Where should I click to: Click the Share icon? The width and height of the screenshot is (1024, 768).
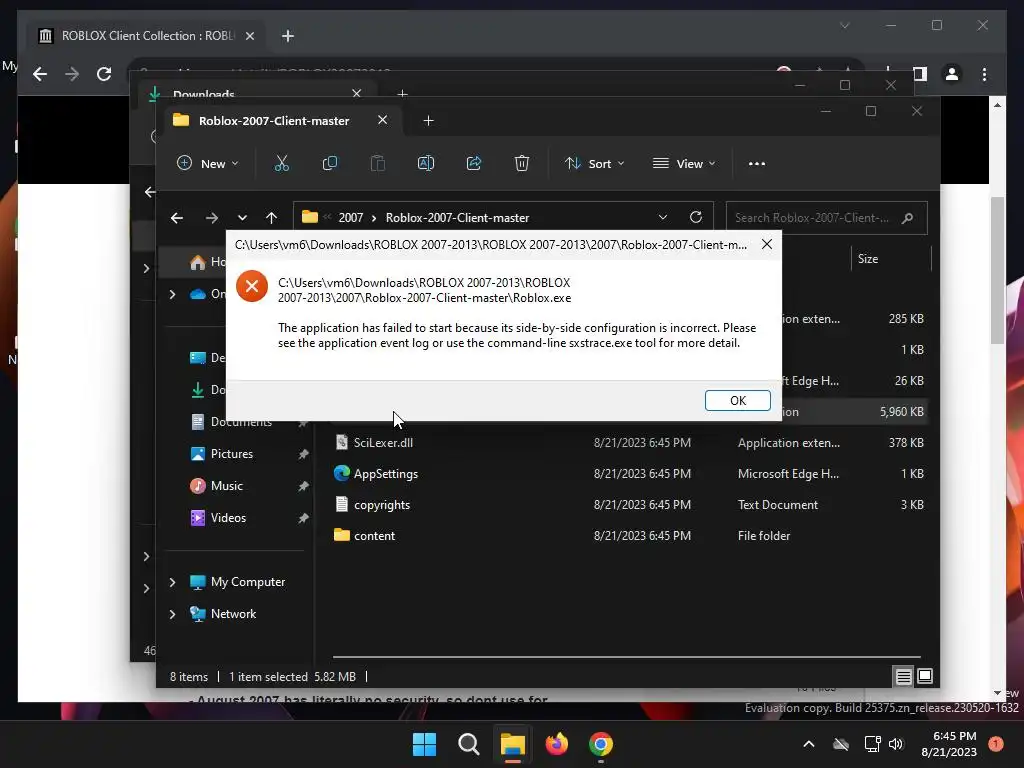coord(473,163)
